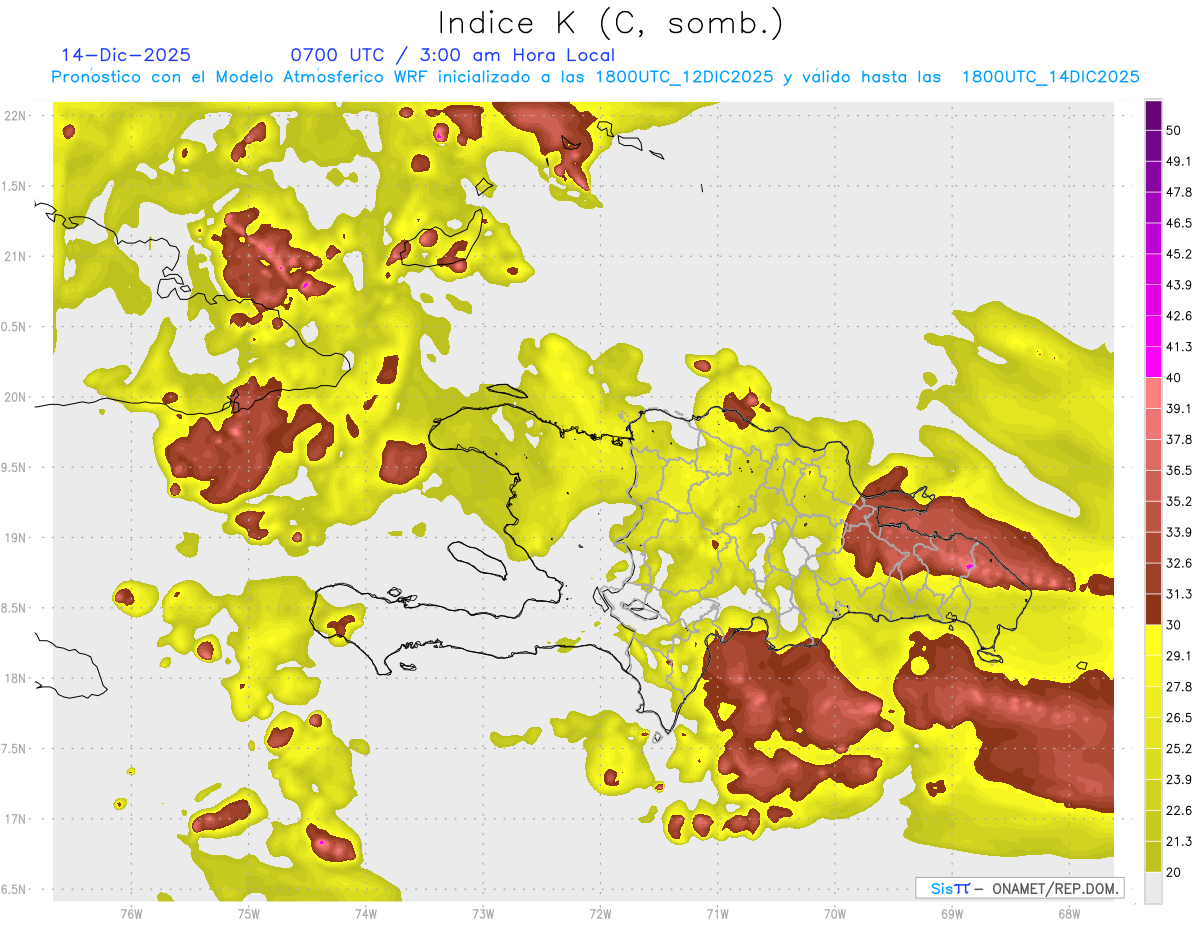Viewport: 1200px width, 927px height.
Task: Click the "73W" longitude label
Action: 483,914
